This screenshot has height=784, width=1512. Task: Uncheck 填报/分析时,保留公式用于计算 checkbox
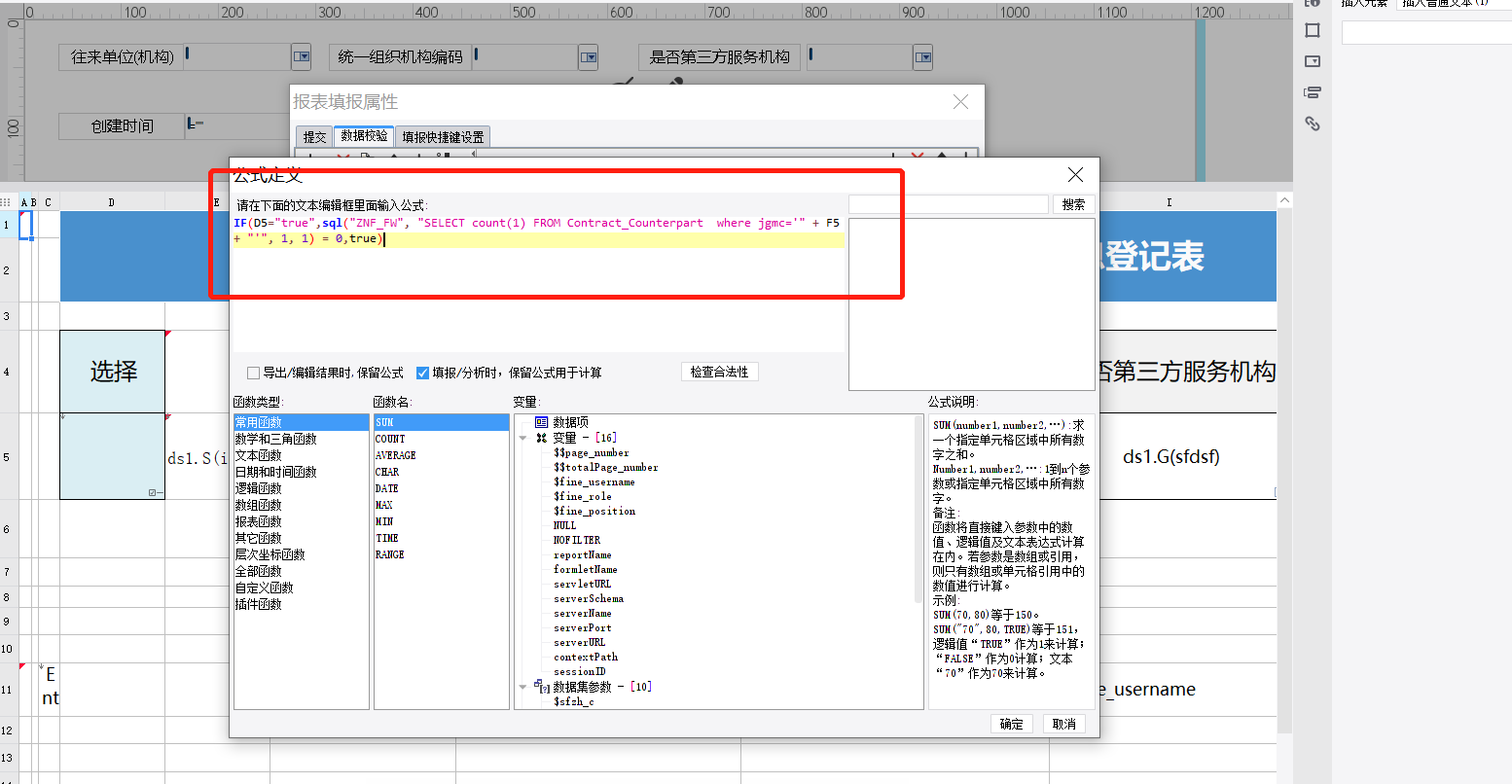click(x=423, y=373)
